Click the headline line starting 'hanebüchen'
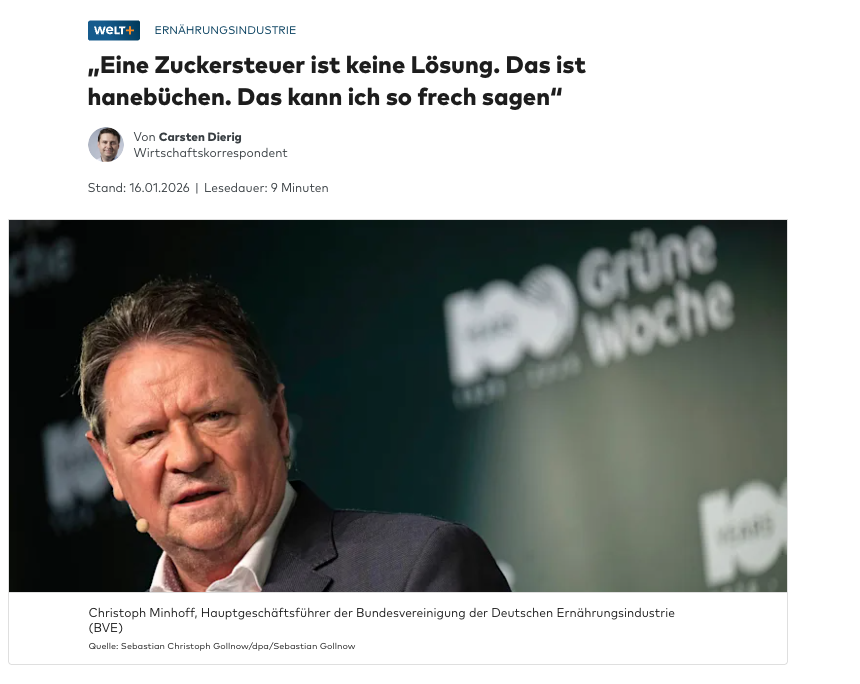Screen dimensions: 860x684 [325, 97]
